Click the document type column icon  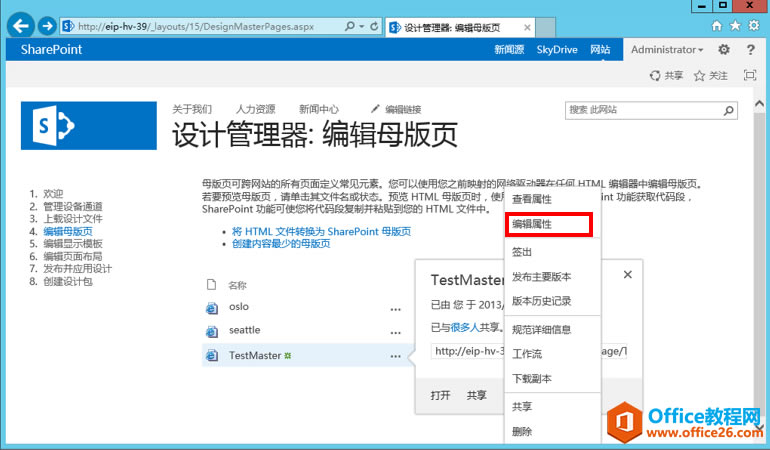212,284
